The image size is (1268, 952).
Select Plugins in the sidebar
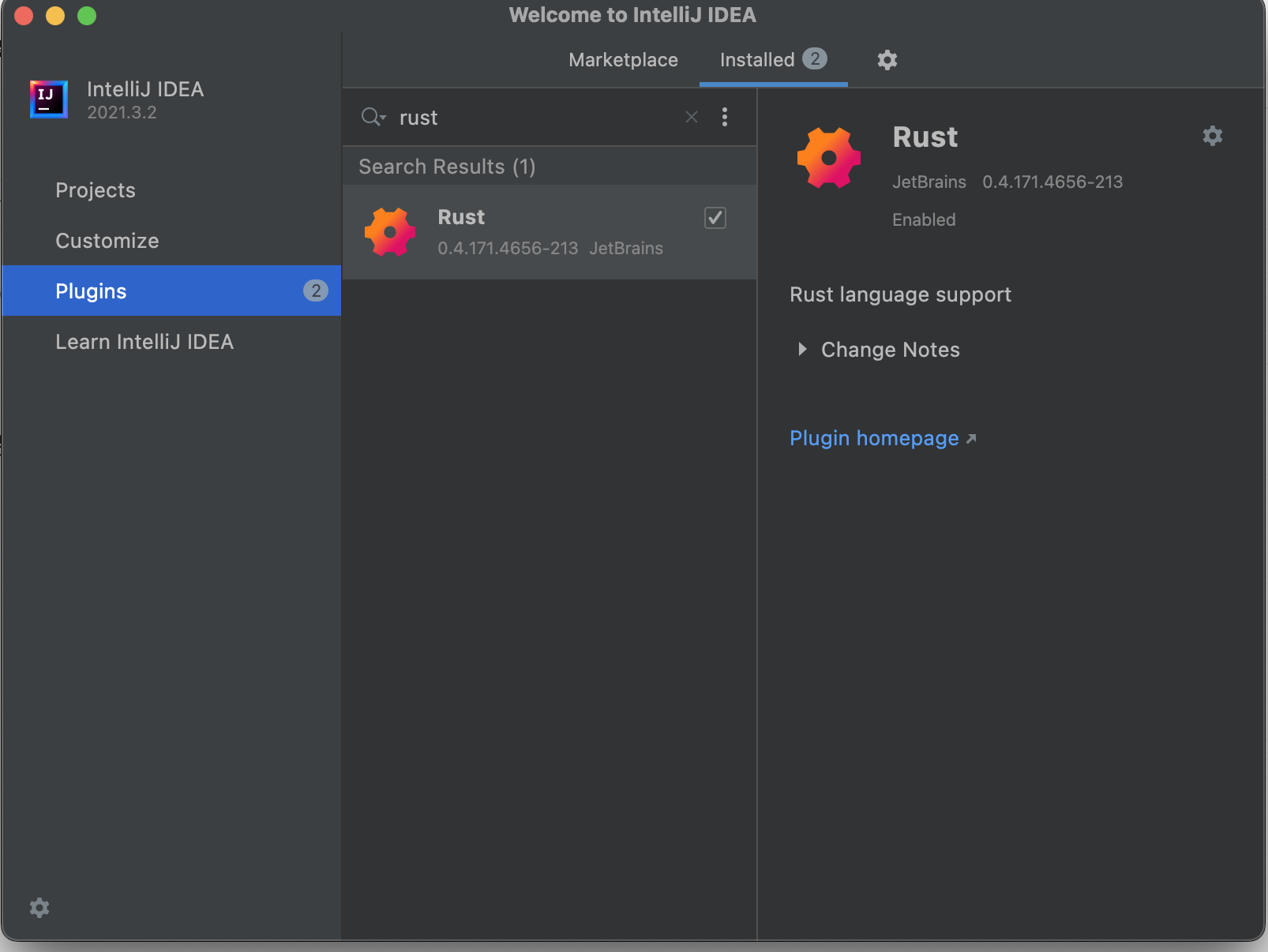(x=171, y=290)
